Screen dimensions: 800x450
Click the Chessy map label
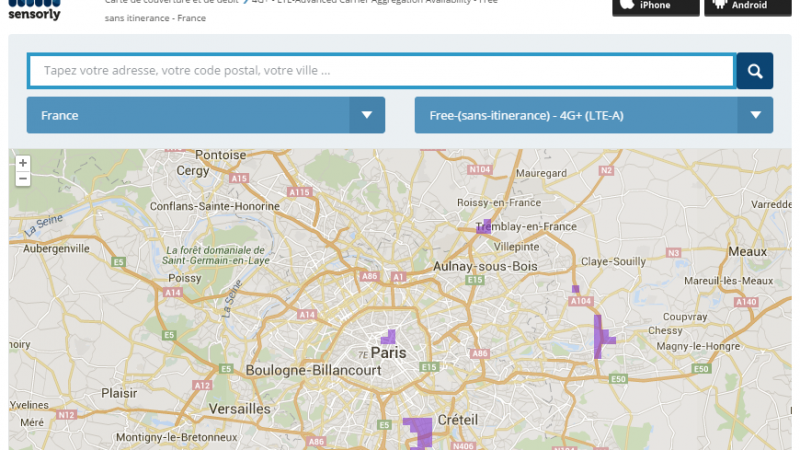point(665,331)
